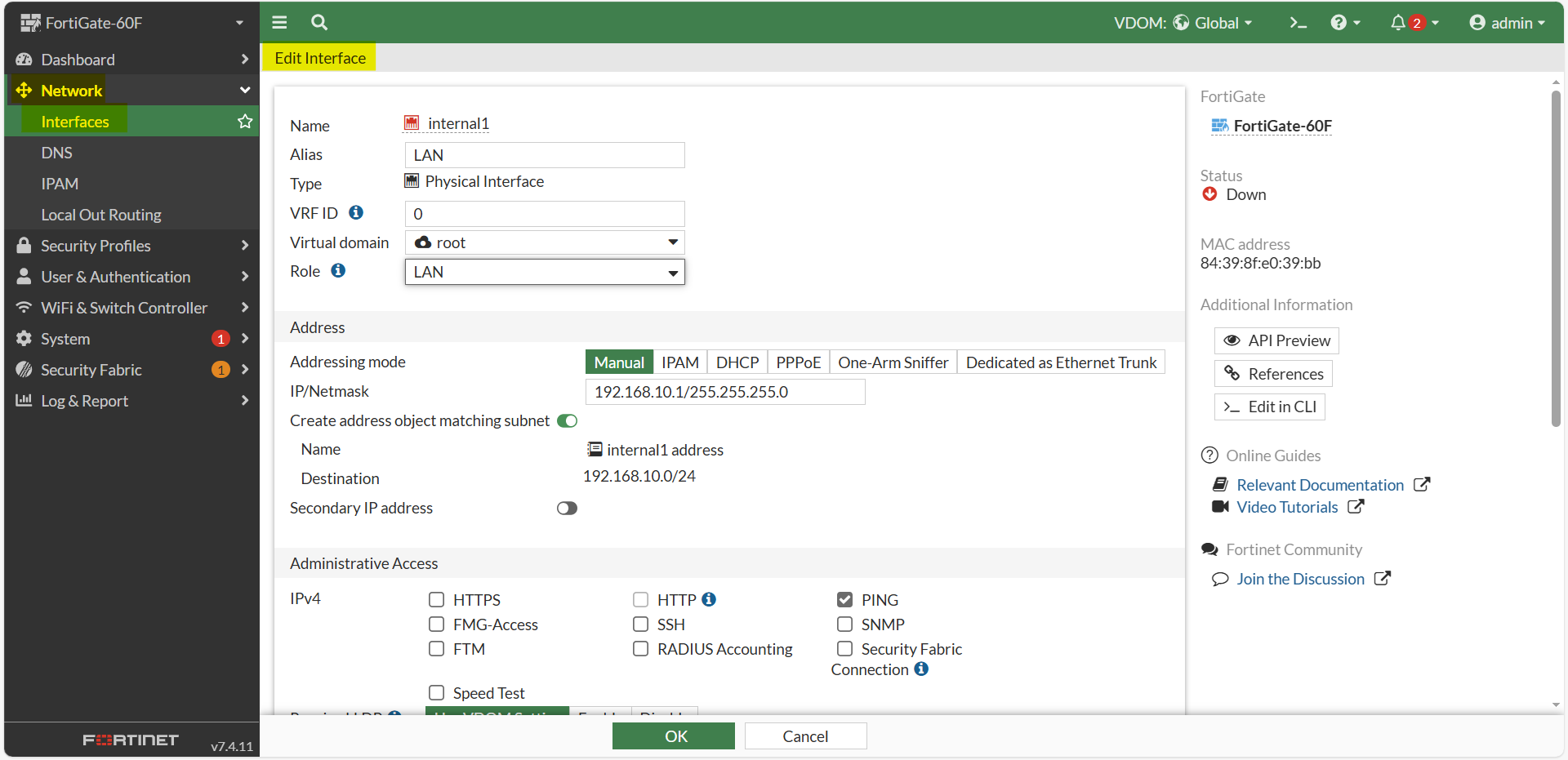Open the Role dropdown
1568x760 pixels.
545,272
